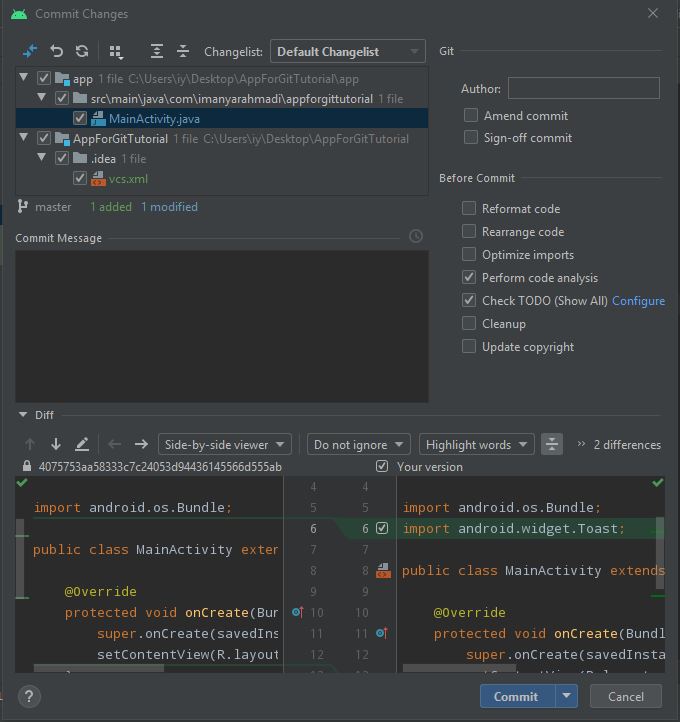
Task: Enable Sign-off commit option
Action: click(471, 137)
